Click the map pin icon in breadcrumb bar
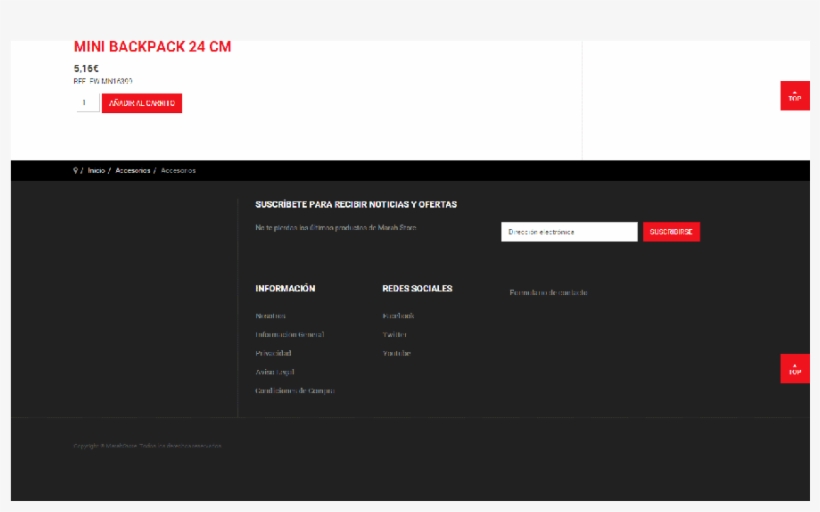820x512 pixels. click(75, 171)
